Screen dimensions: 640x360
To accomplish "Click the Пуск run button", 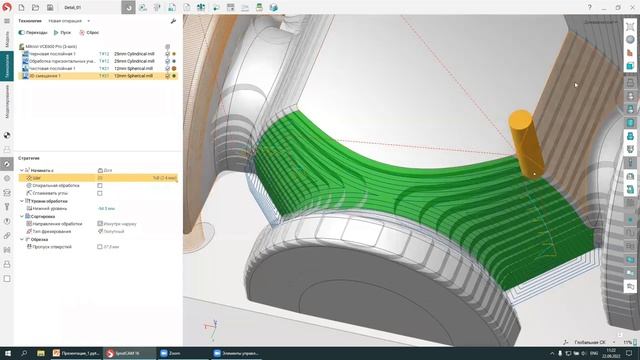I will [x=62, y=32].
